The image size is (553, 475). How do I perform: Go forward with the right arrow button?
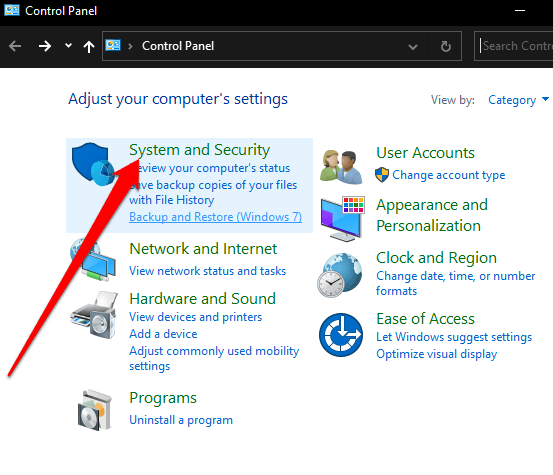(45, 46)
